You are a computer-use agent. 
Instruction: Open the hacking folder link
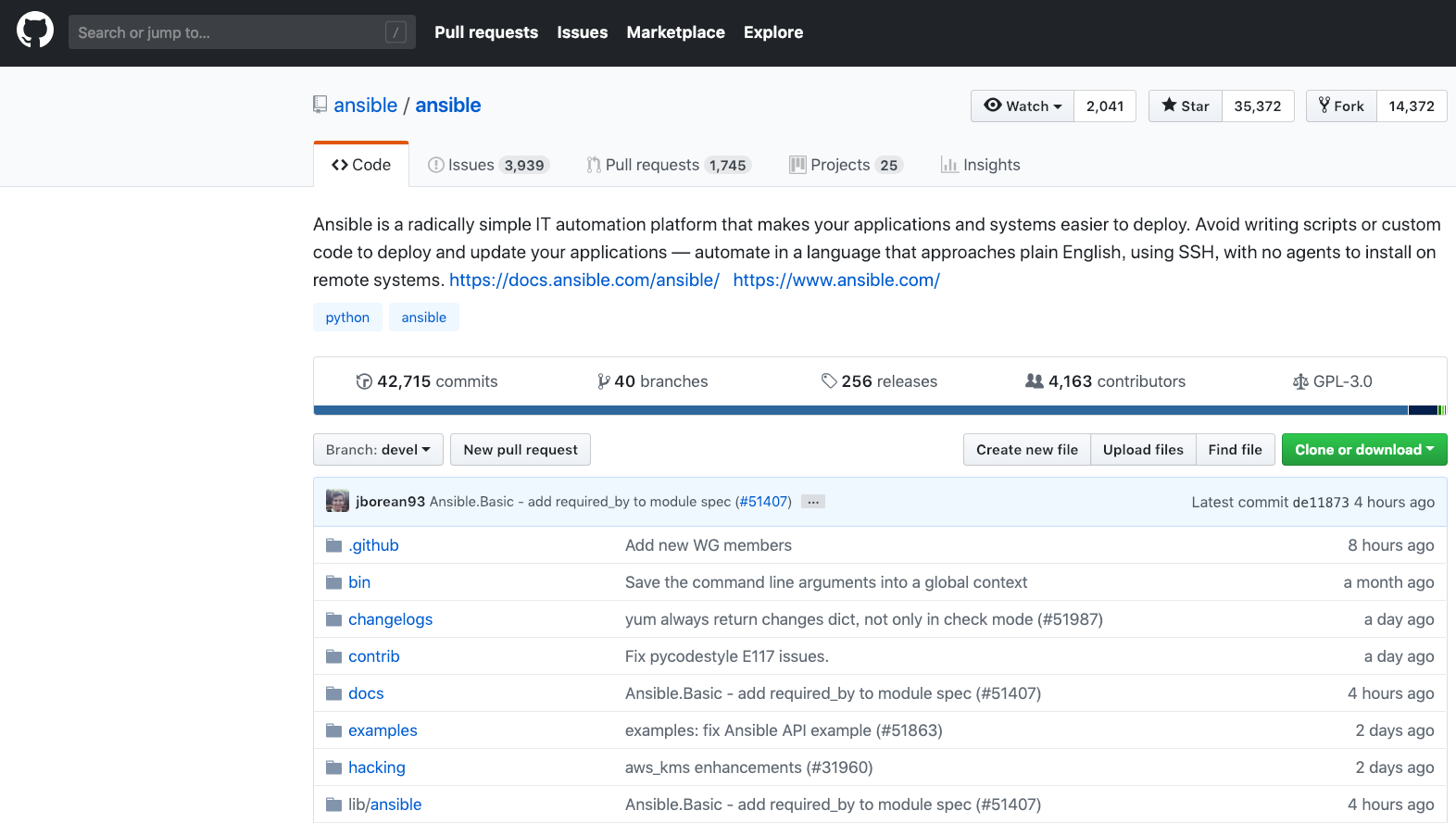click(377, 767)
